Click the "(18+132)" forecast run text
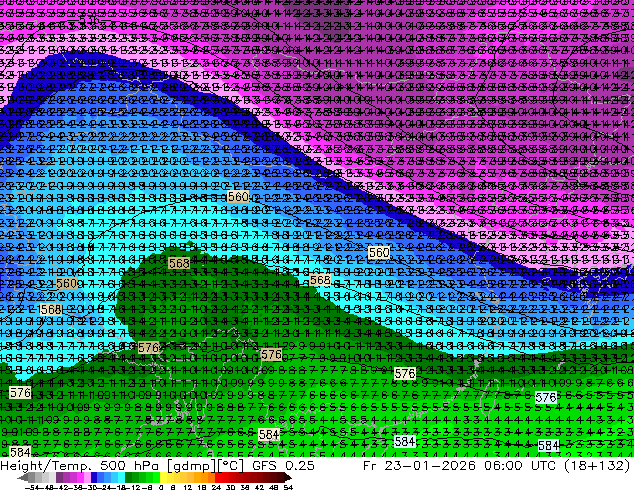 598,466
